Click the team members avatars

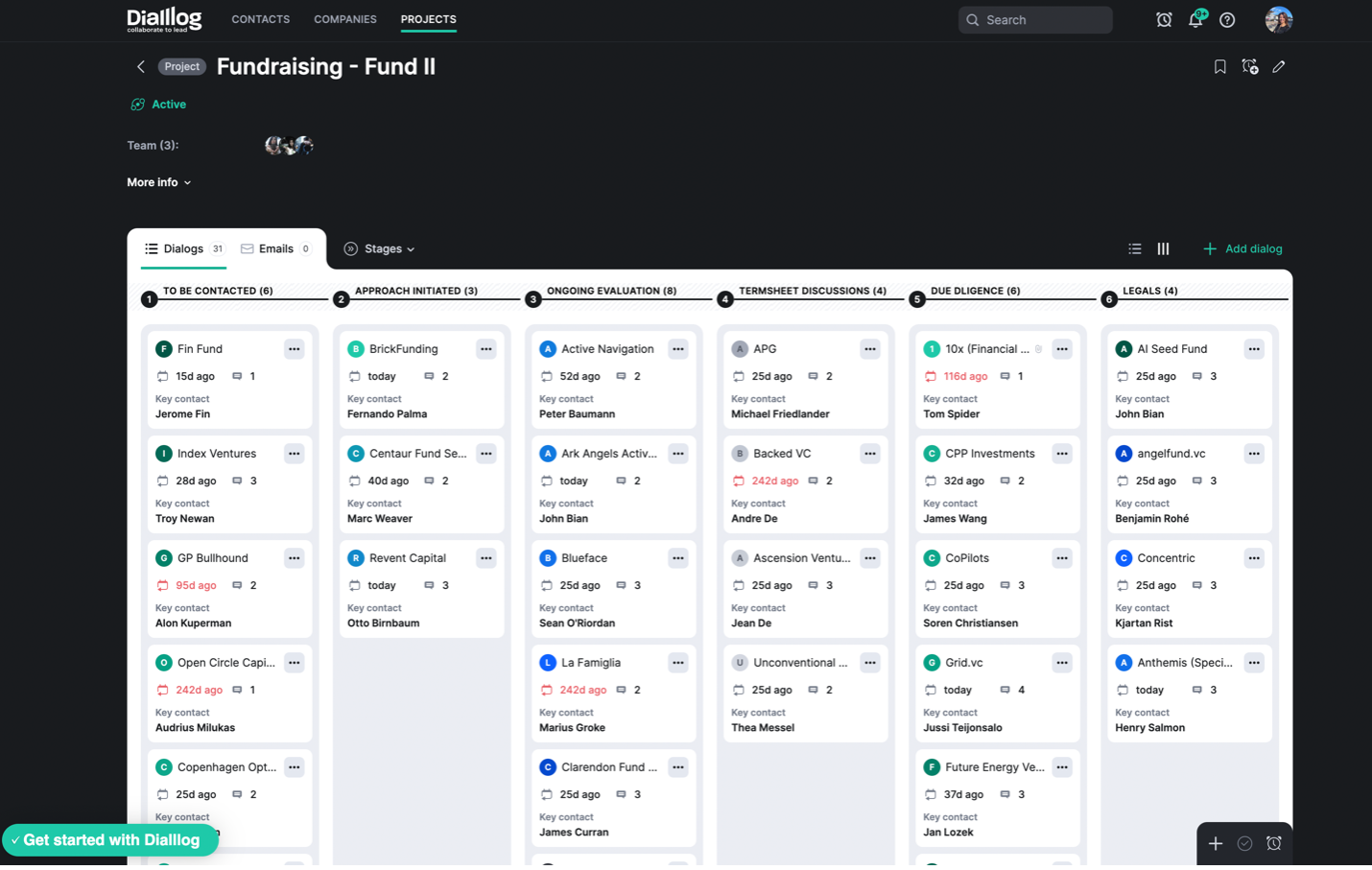point(290,146)
